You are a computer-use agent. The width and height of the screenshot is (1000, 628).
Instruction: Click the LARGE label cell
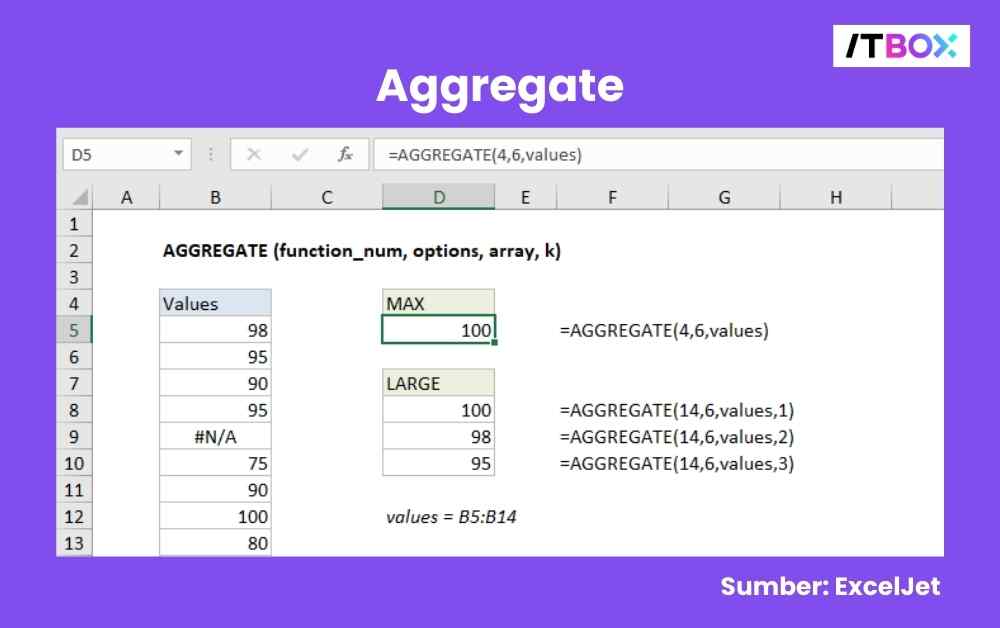pyautogui.click(x=438, y=383)
